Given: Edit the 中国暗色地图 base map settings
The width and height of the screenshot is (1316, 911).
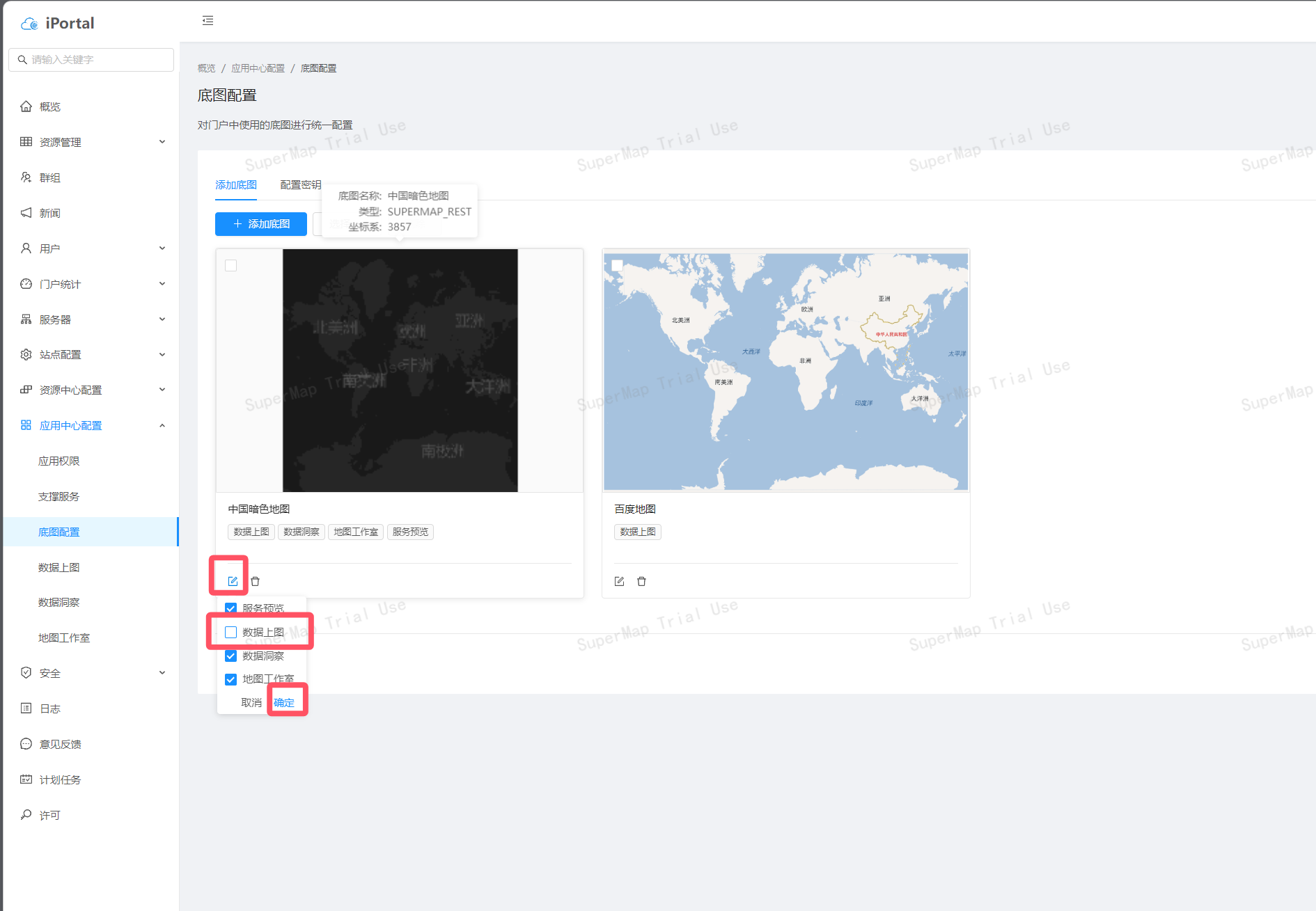Looking at the screenshot, I should pos(233,580).
